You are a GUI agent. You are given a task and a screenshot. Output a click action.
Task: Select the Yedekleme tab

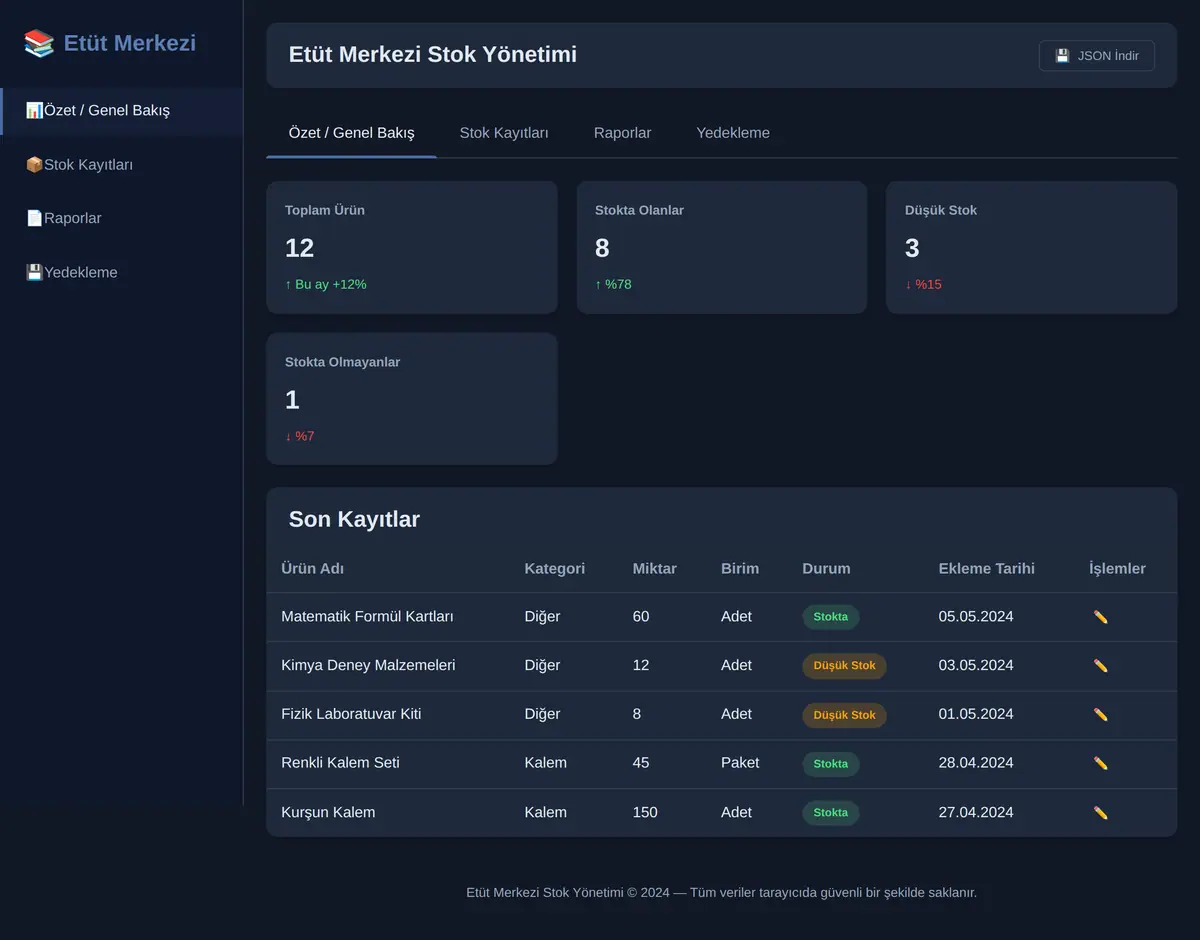733,133
